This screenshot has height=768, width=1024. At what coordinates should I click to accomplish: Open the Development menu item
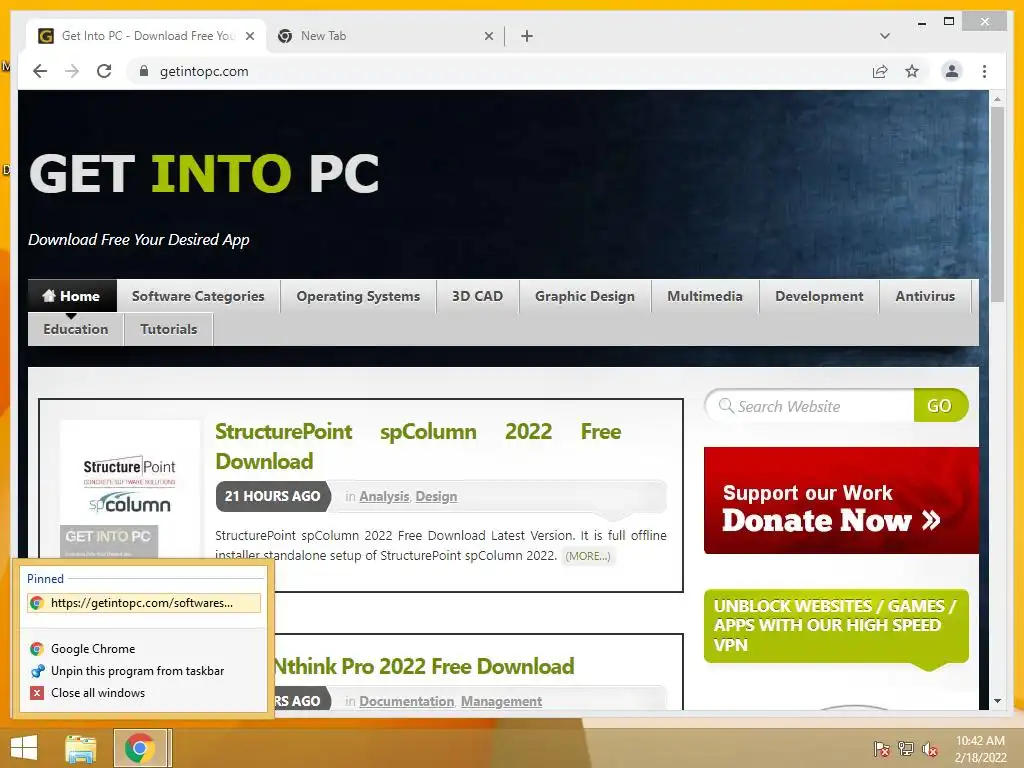point(819,296)
